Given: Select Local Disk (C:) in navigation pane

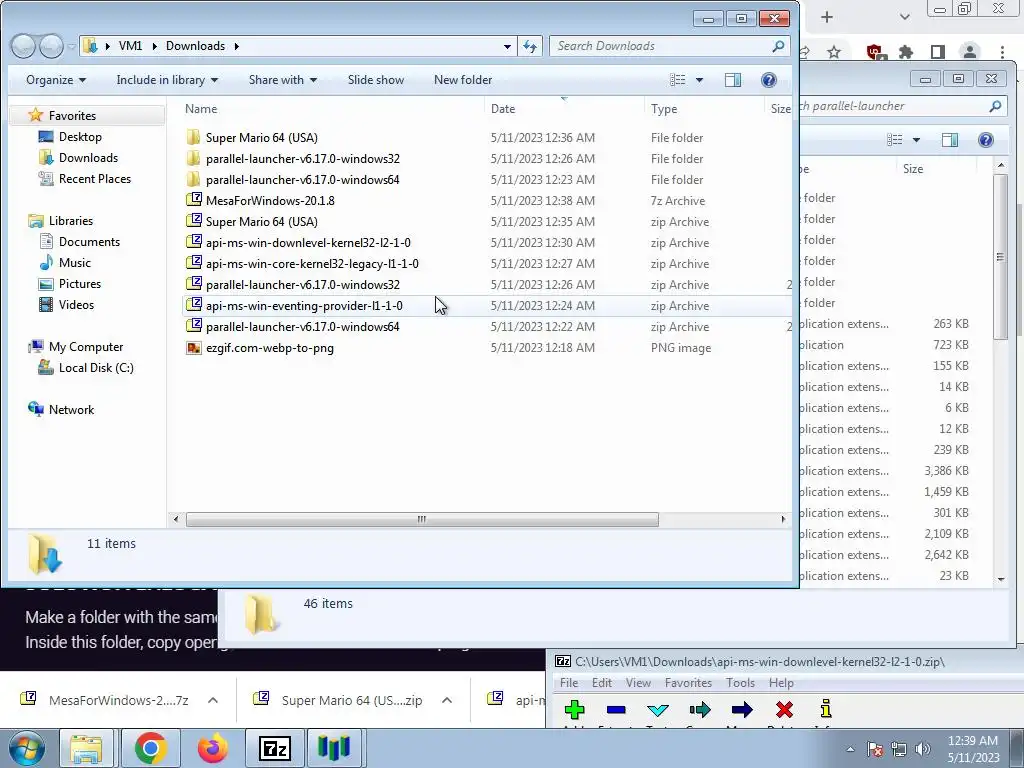Looking at the screenshot, I should 96,368.
